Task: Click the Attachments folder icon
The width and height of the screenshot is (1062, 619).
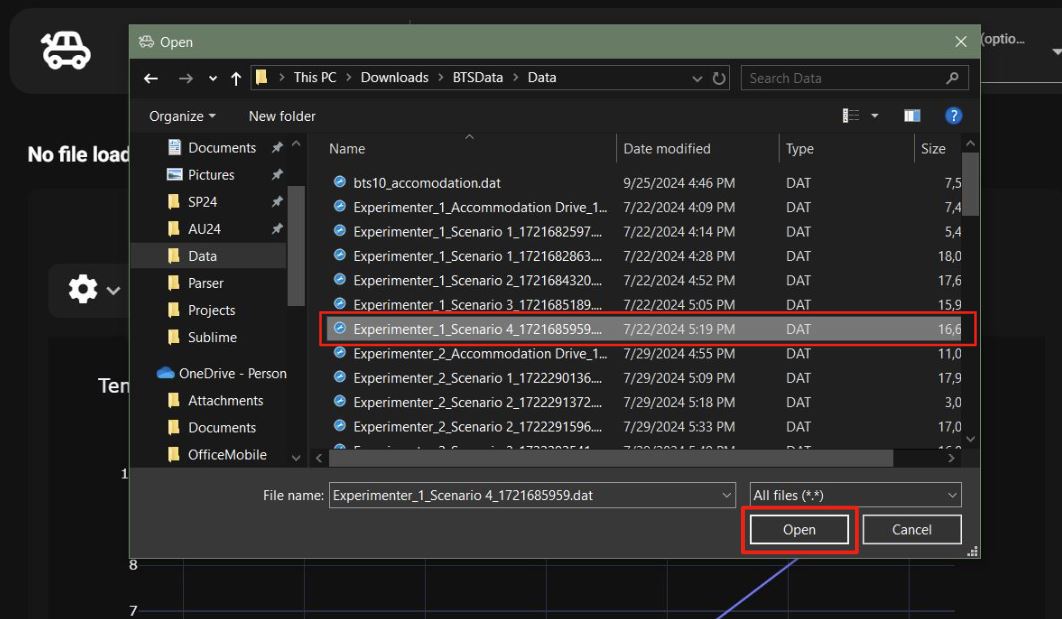Action: 173,400
